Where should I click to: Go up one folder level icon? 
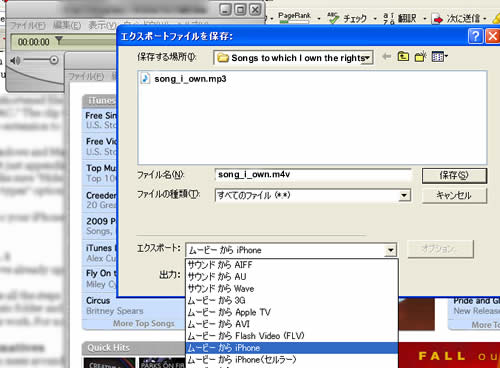point(403,57)
